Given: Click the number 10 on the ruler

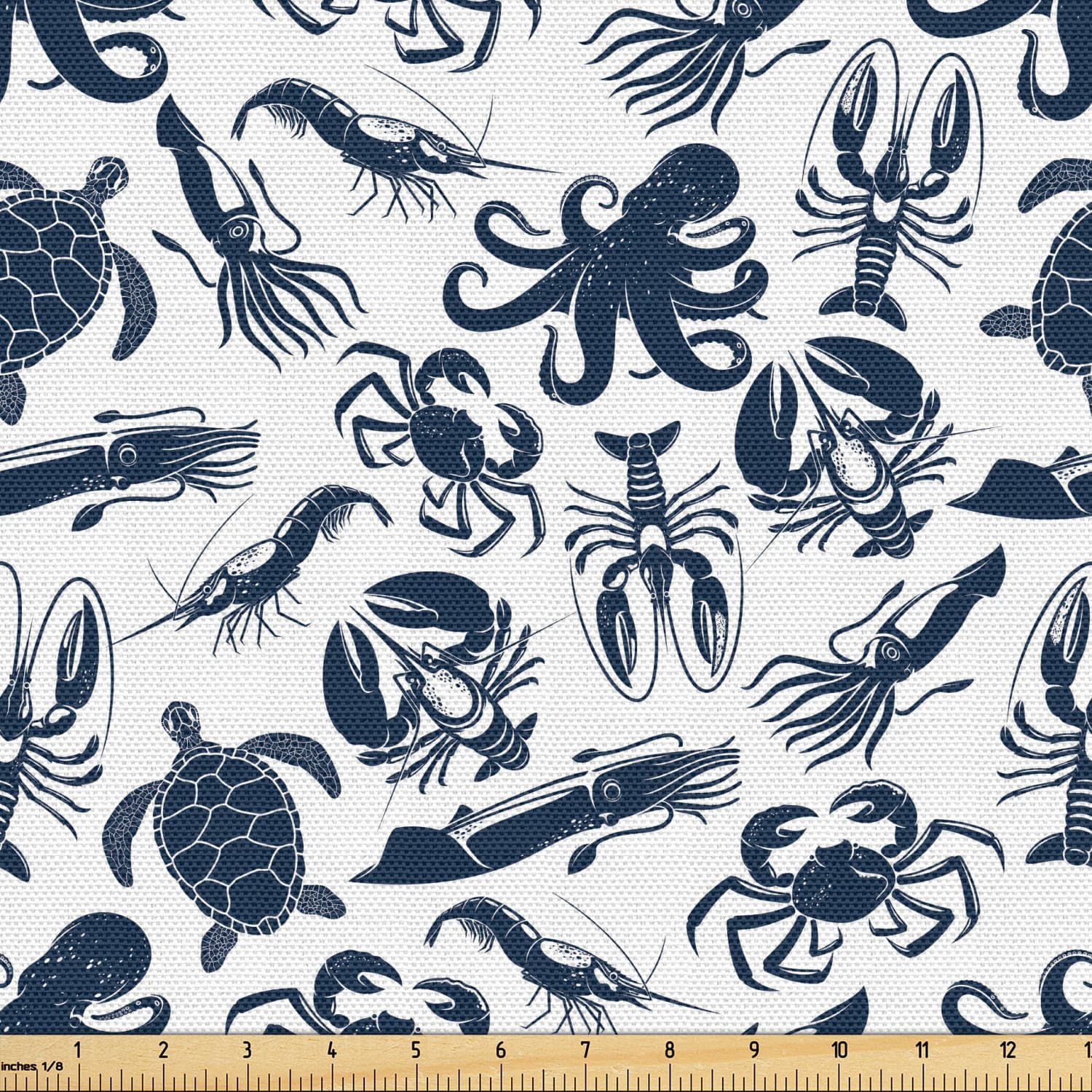Looking at the screenshot, I should (x=839, y=1051).
